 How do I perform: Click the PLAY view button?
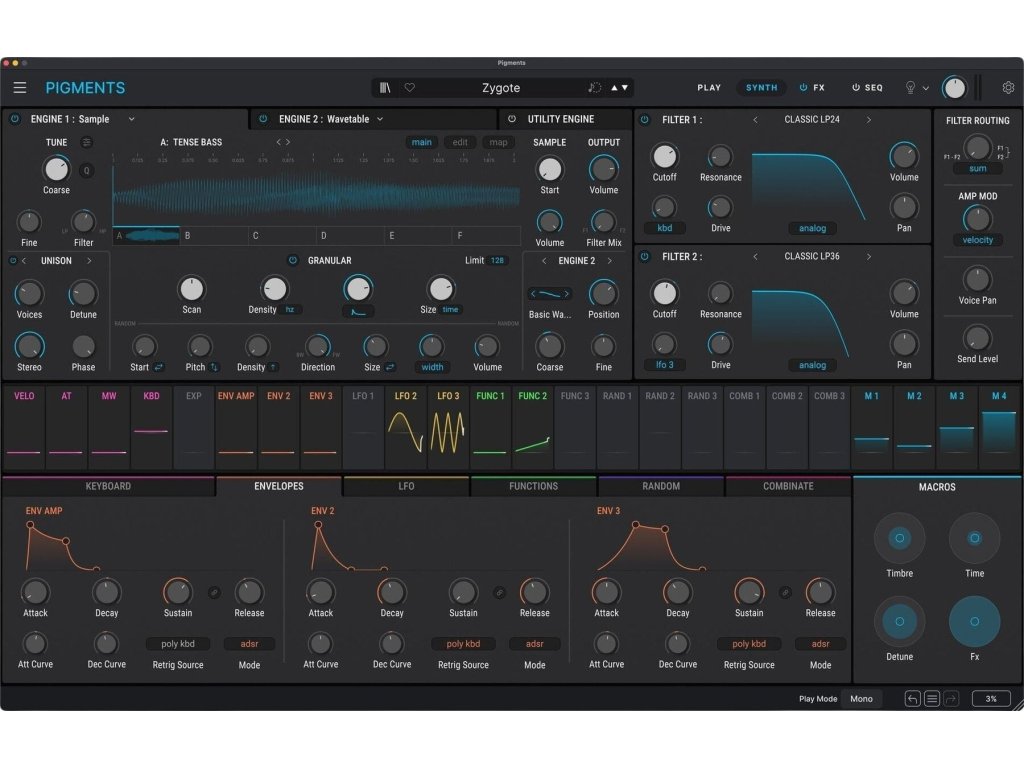(709, 88)
